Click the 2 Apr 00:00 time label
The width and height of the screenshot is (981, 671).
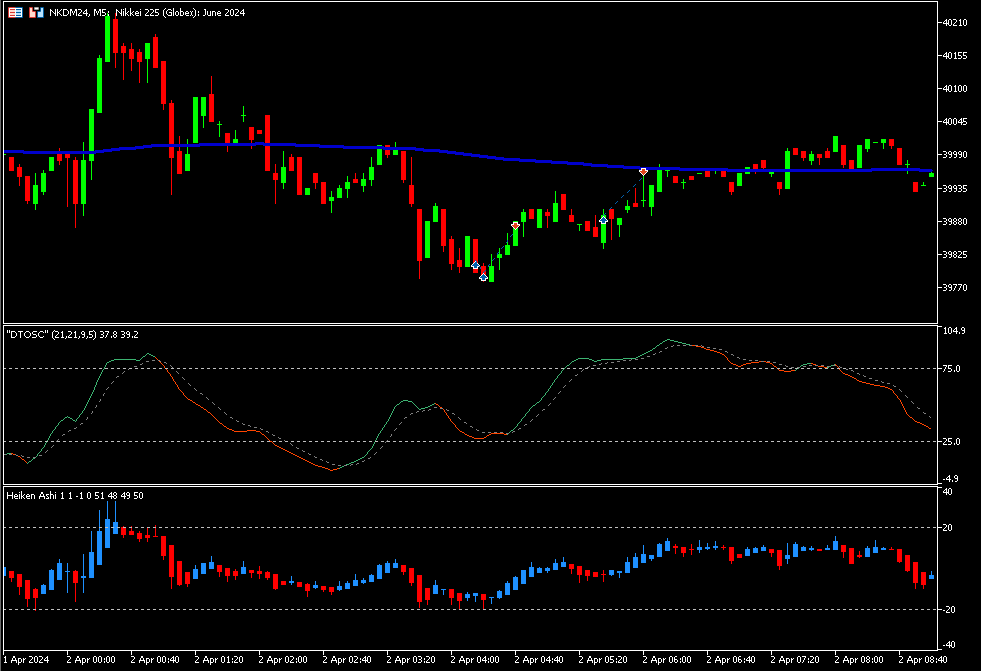click(x=91, y=660)
